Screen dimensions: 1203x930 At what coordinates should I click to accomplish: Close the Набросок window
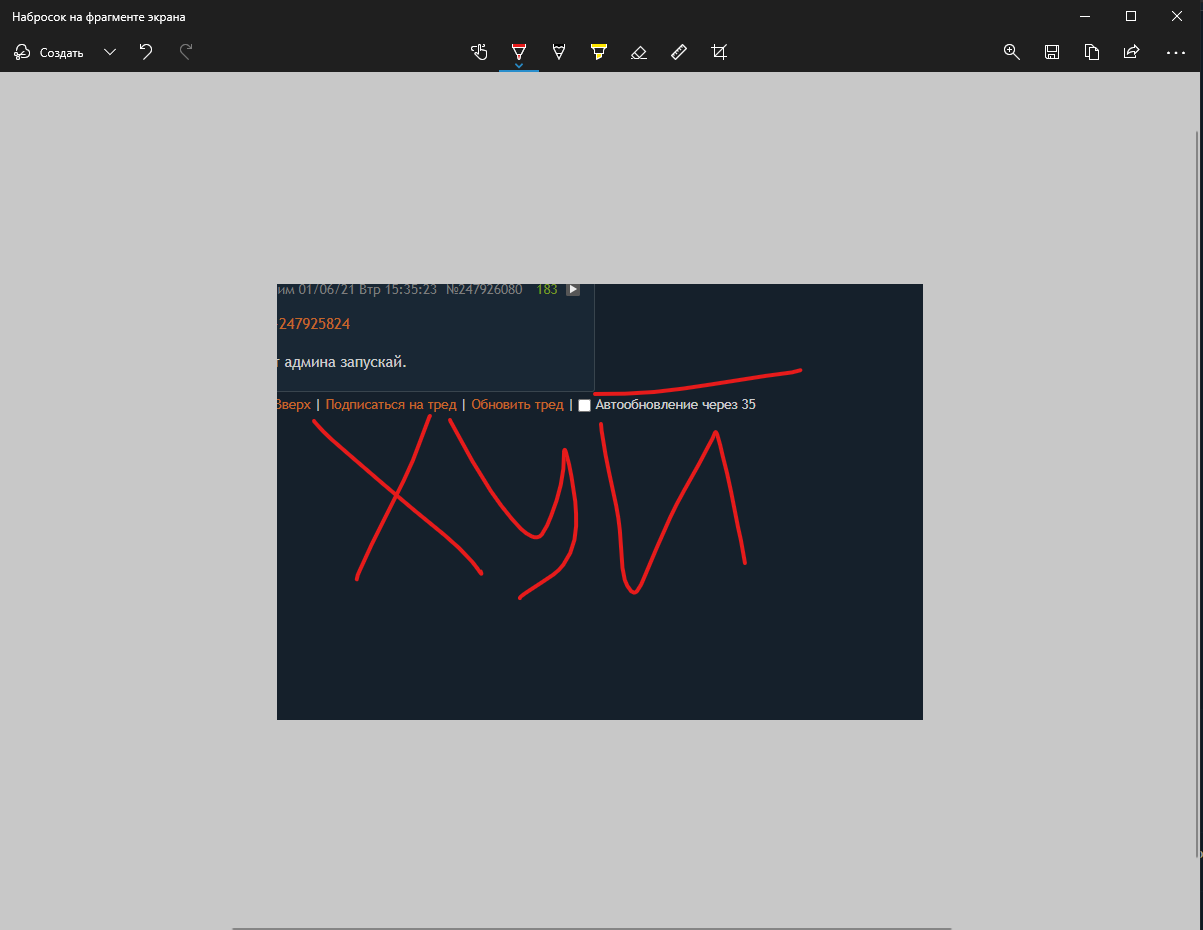(x=1177, y=16)
